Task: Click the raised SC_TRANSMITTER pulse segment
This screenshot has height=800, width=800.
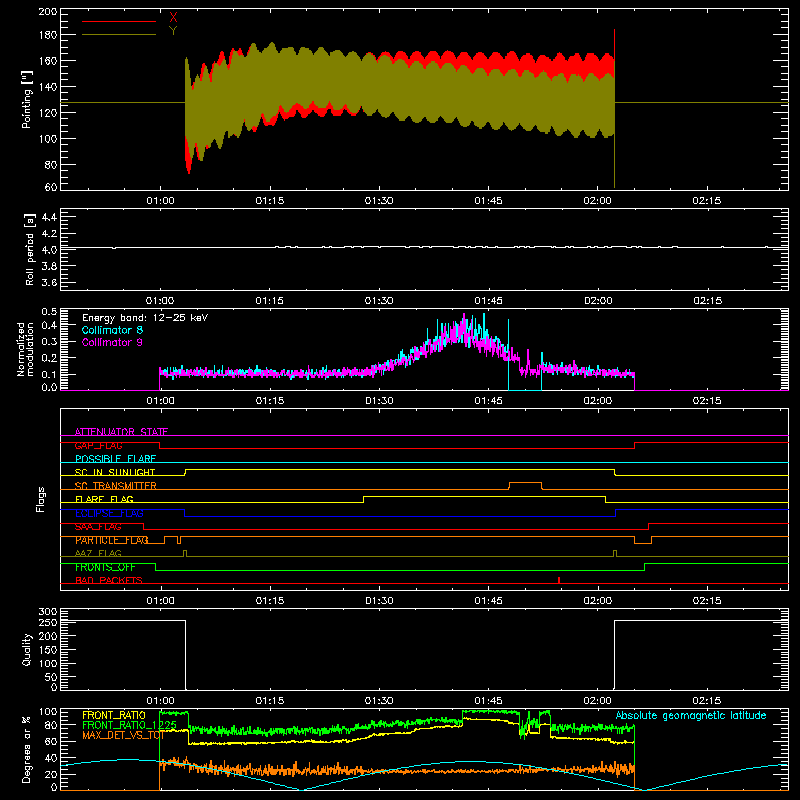Action: pos(526,483)
